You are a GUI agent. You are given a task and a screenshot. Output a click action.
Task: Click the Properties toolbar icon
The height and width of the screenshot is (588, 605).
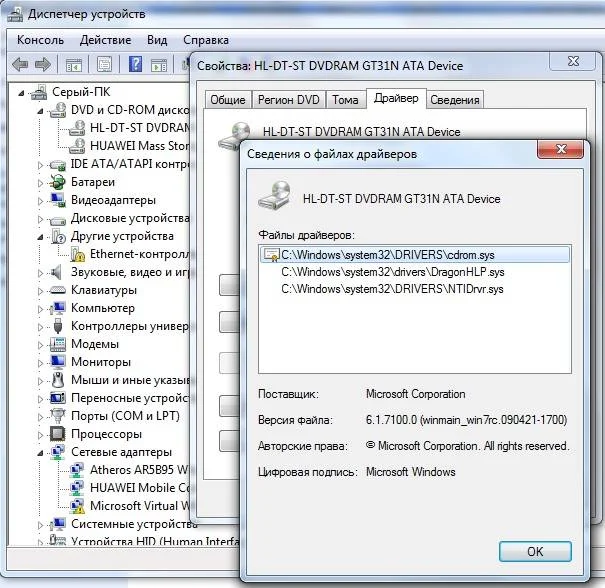tap(104, 64)
